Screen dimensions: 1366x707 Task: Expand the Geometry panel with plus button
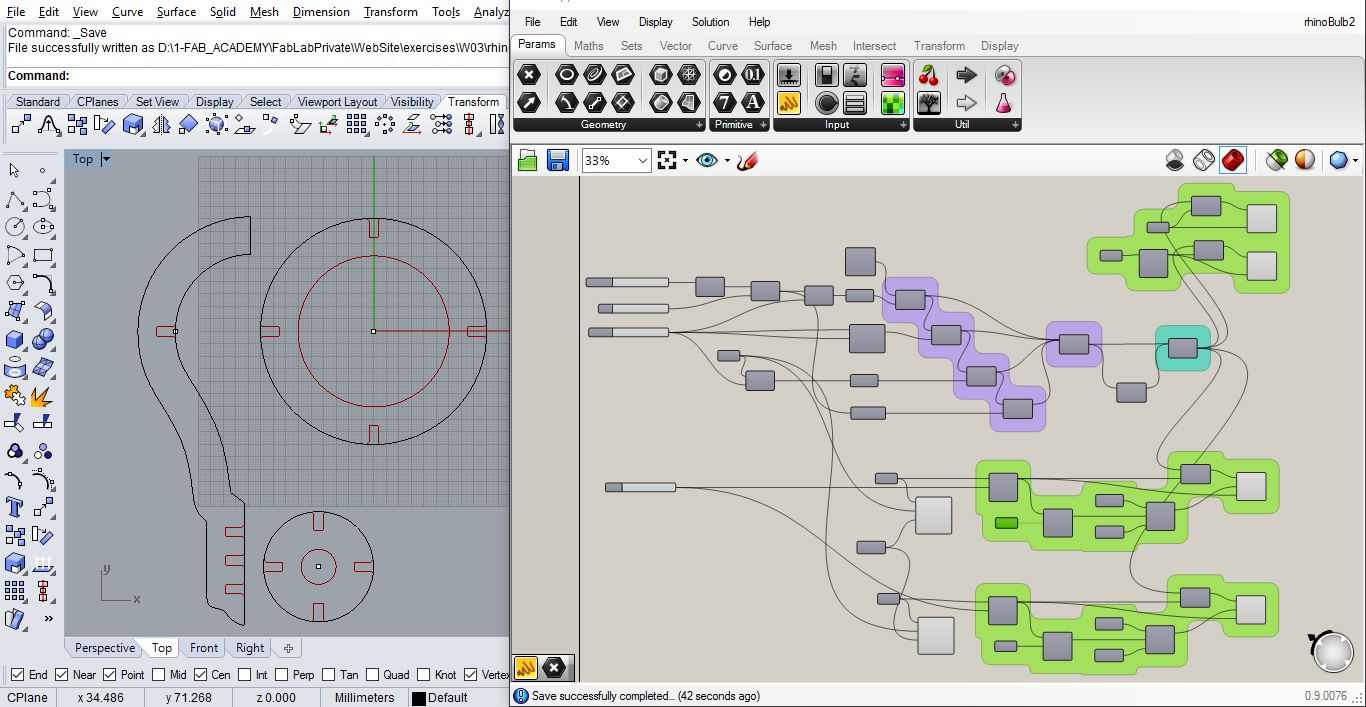pyautogui.click(x=699, y=125)
